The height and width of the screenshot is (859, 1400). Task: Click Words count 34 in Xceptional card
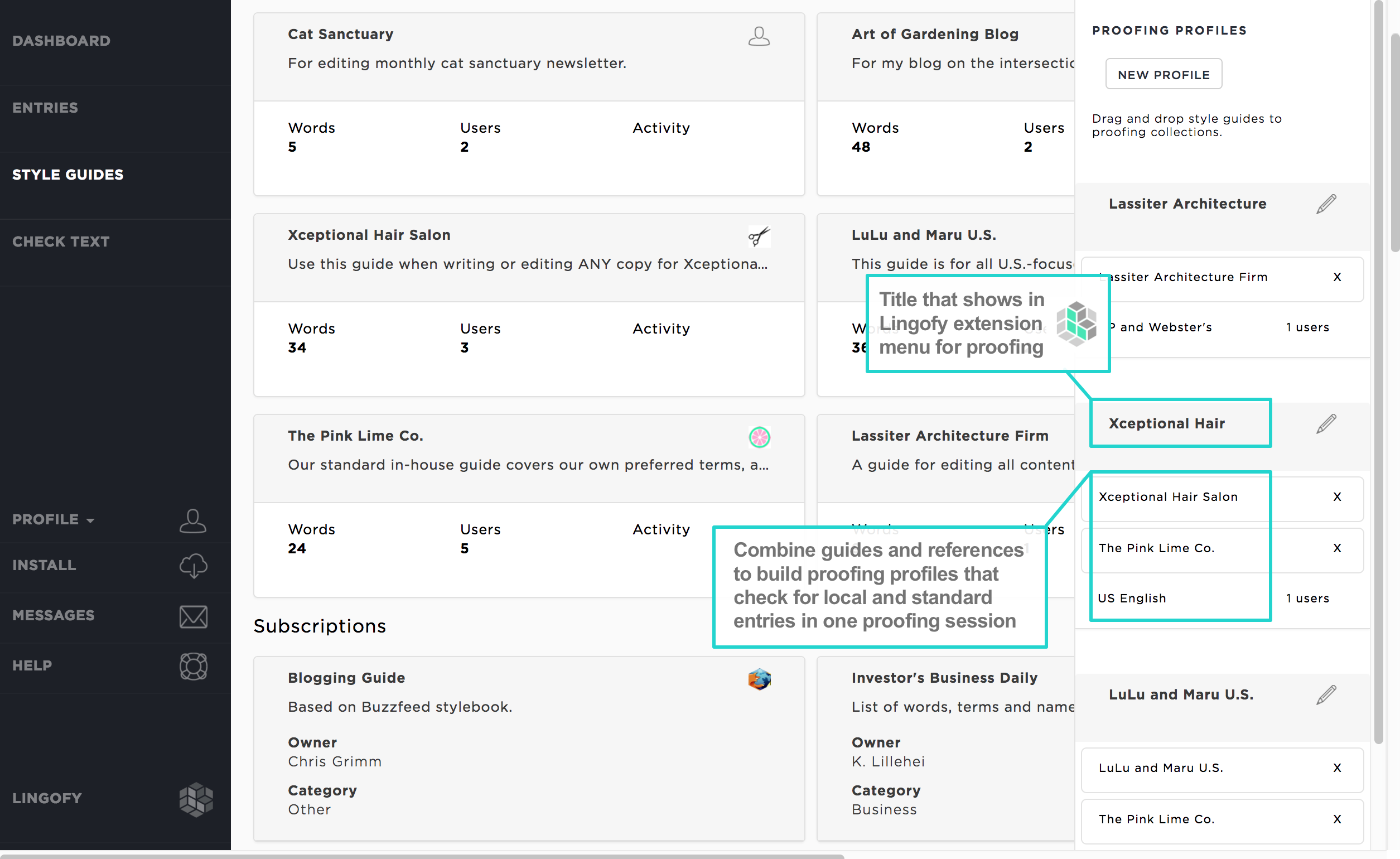pyautogui.click(x=297, y=348)
